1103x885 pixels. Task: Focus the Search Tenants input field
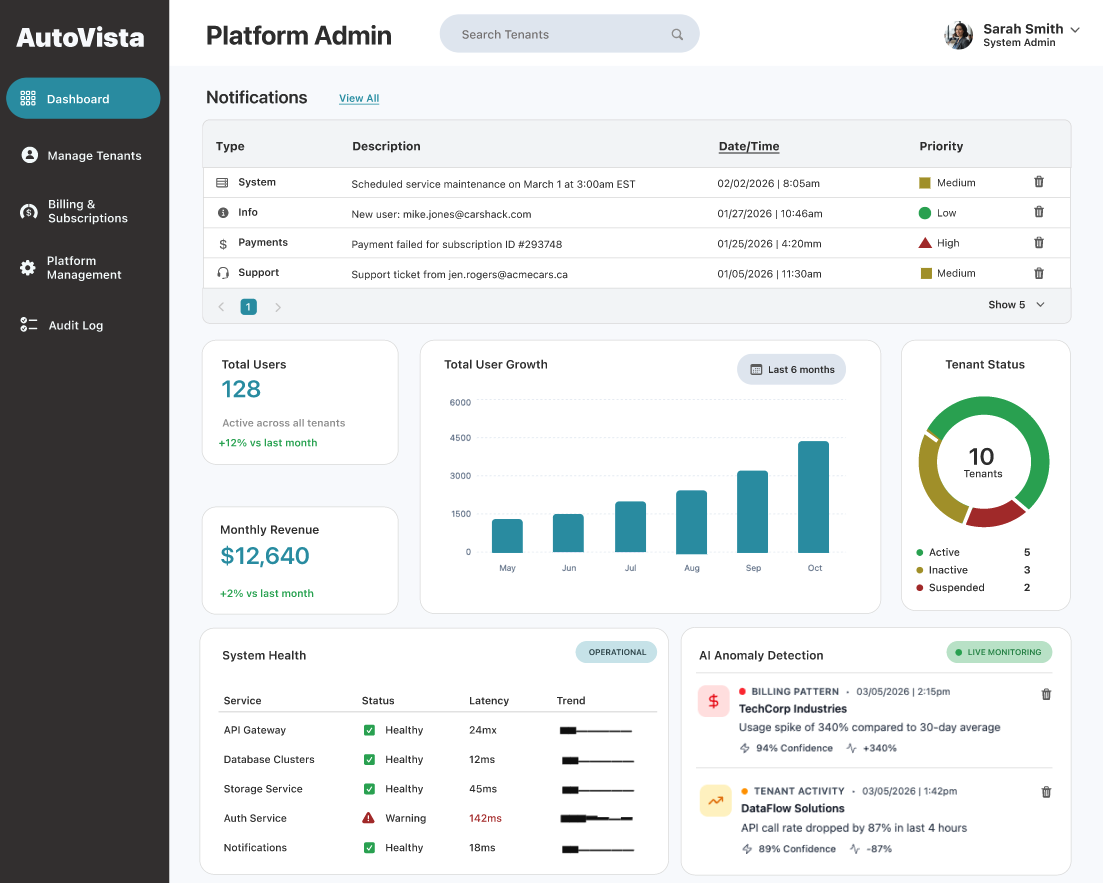tap(555, 34)
